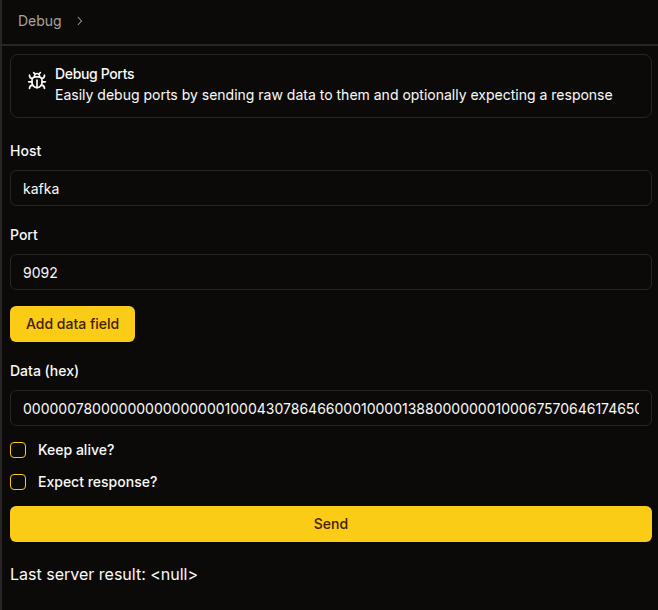
Task: Tick the Expect response checkbox
Action: (x=18, y=482)
